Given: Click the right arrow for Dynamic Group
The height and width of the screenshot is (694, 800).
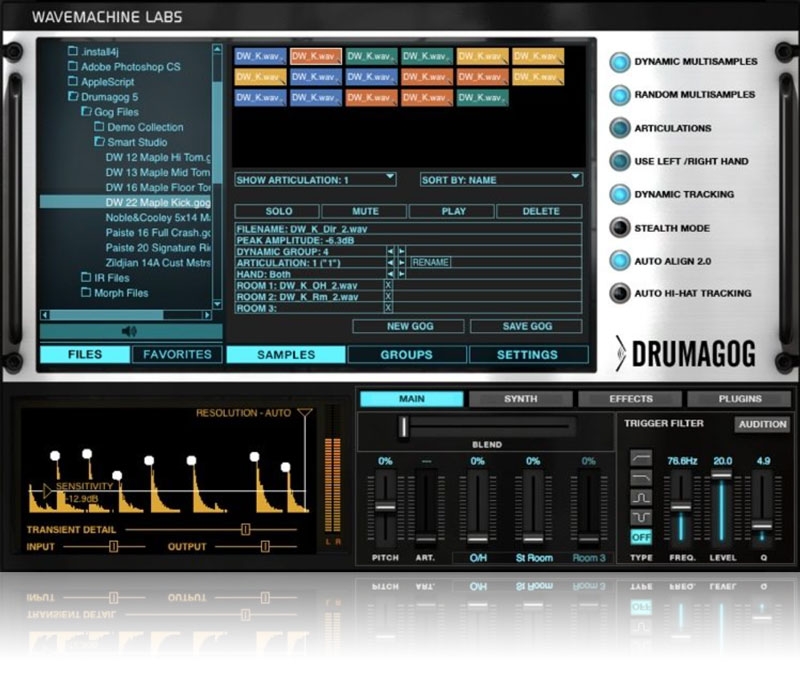Looking at the screenshot, I should click(x=402, y=251).
